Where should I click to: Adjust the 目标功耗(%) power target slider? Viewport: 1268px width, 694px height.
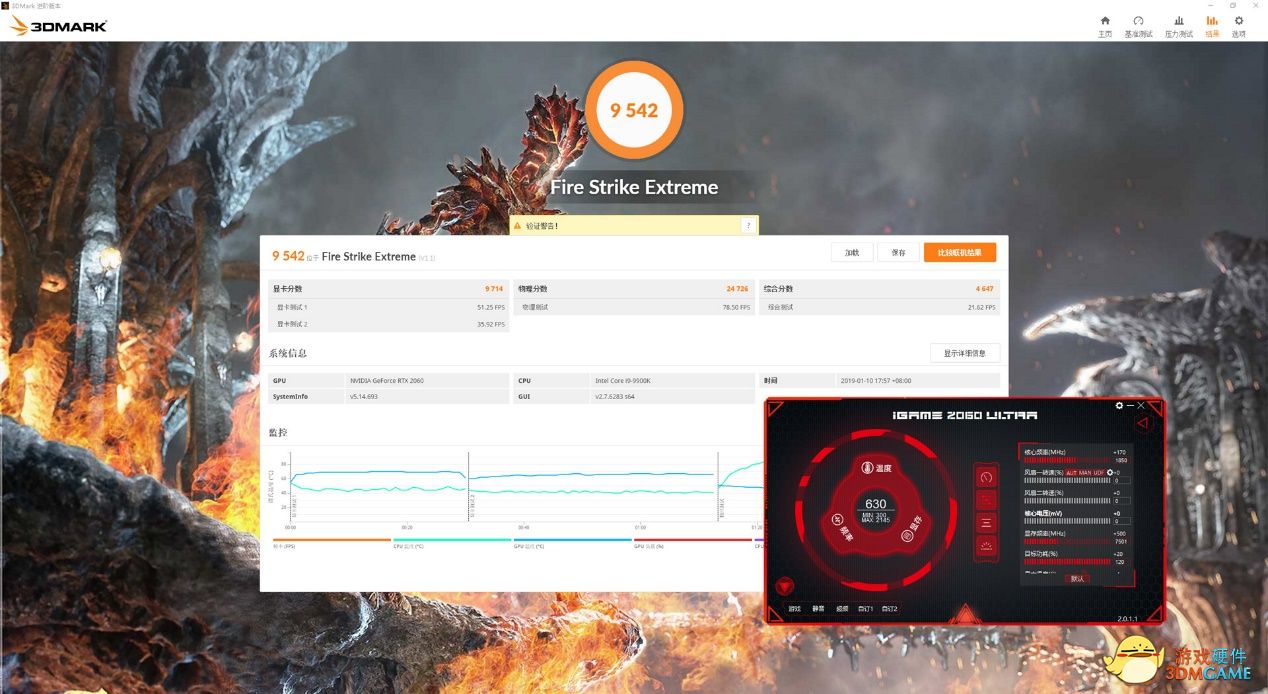tap(1066, 562)
